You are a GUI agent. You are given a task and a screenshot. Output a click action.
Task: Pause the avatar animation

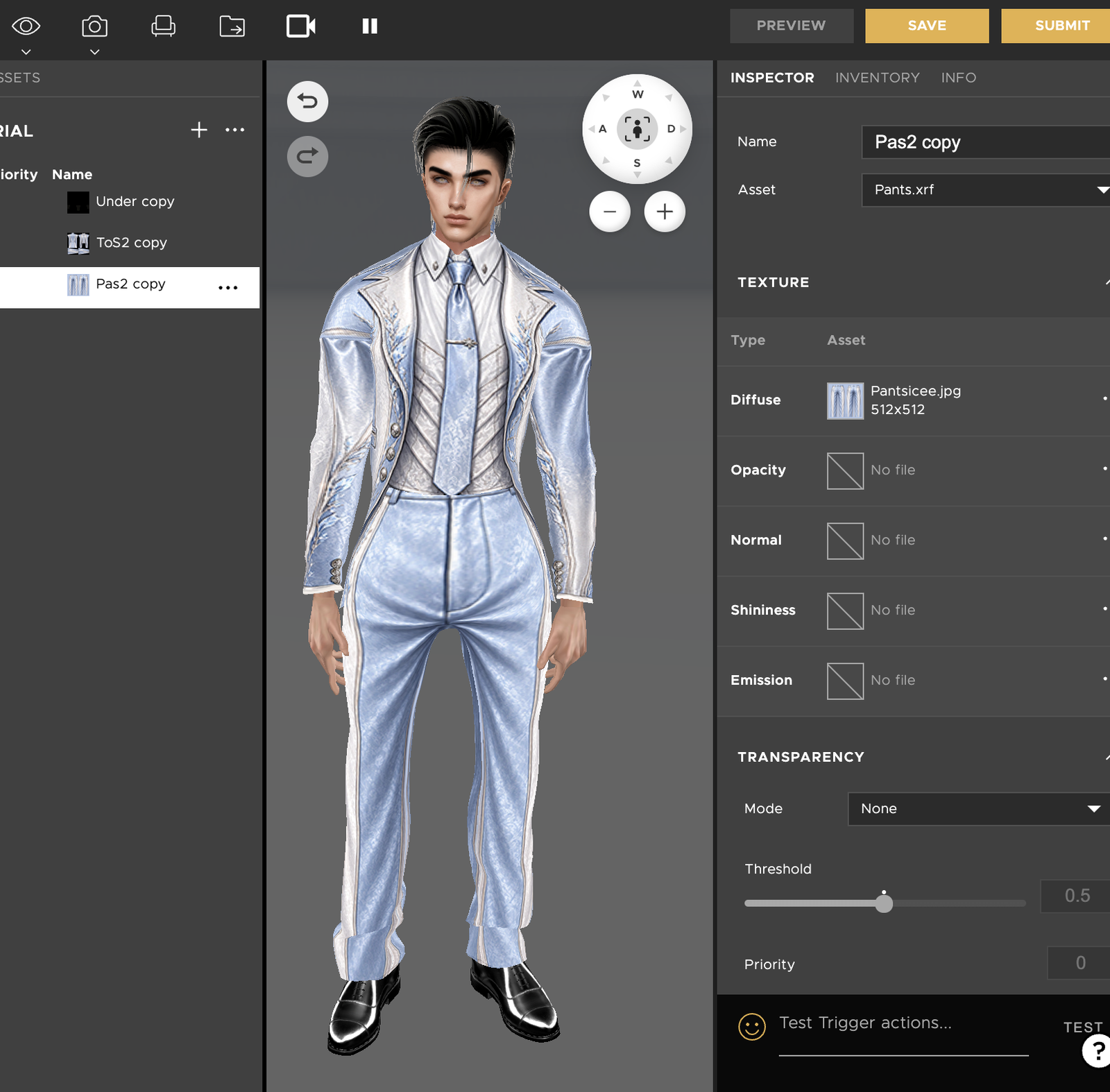370,26
